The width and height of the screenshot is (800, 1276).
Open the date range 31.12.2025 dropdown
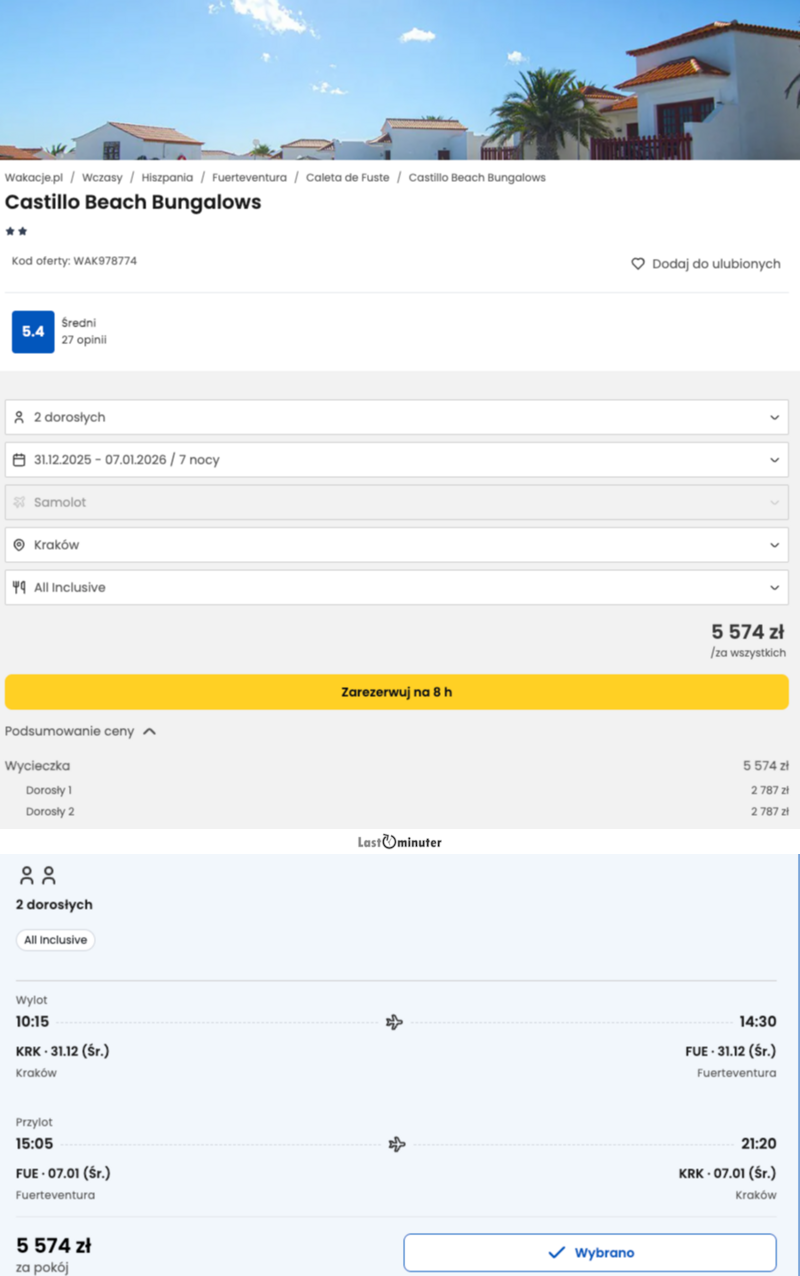coord(397,460)
